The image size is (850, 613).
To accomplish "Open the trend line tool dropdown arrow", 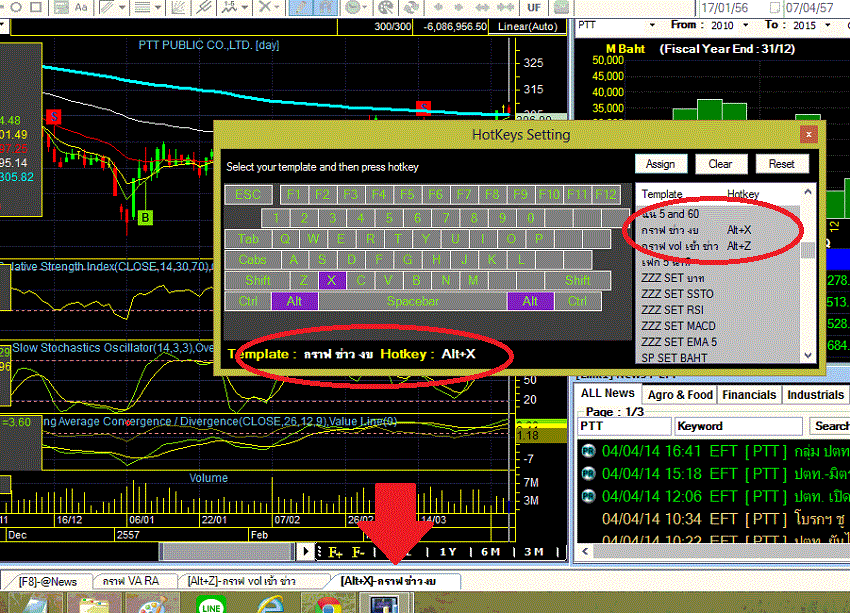I will tap(122, 7).
